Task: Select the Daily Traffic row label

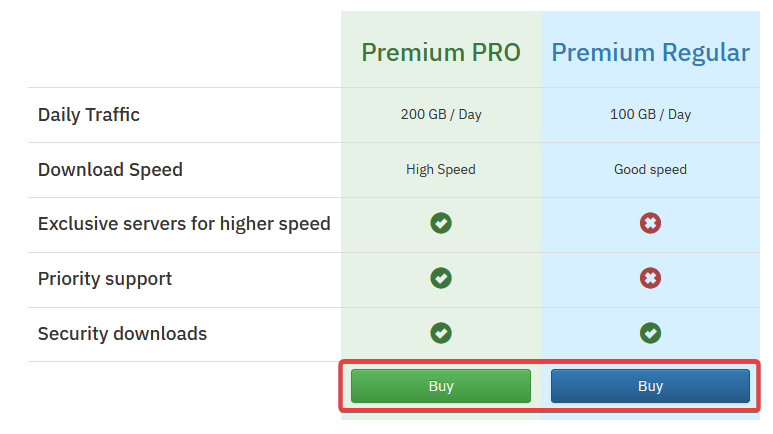Action: pyautogui.click(x=89, y=115)
